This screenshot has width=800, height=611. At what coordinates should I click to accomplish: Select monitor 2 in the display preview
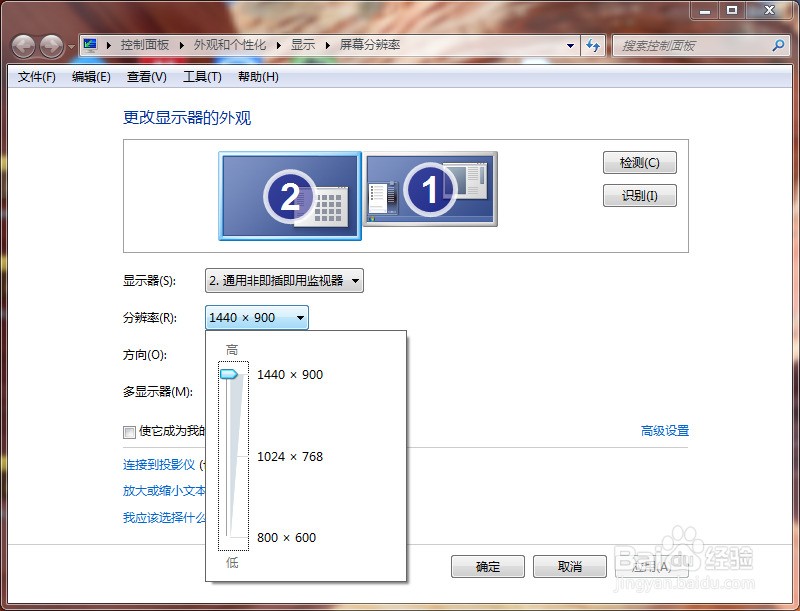pyautogui.click(x=289, y=196)
